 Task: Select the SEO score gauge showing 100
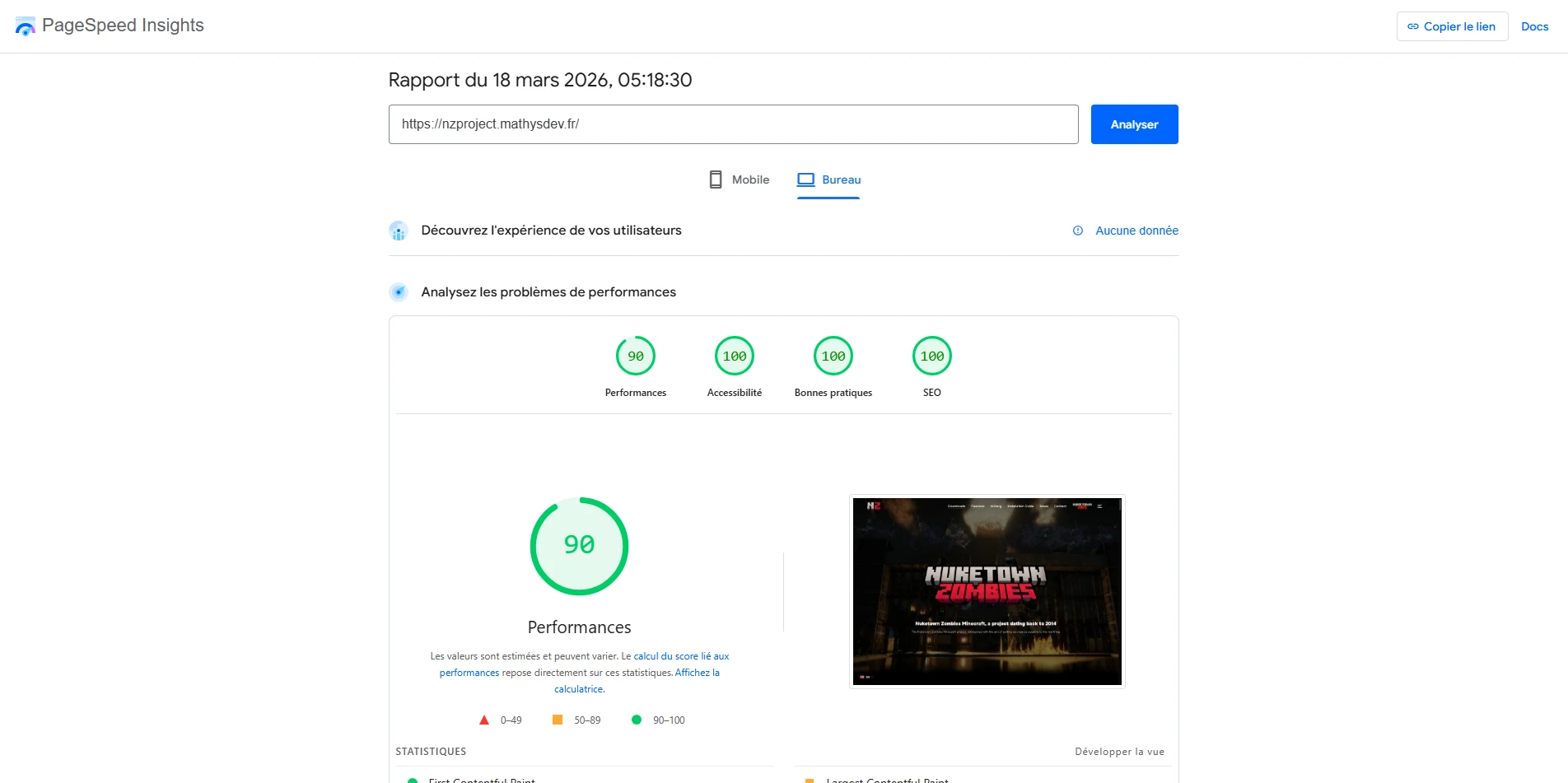(931, 356)
